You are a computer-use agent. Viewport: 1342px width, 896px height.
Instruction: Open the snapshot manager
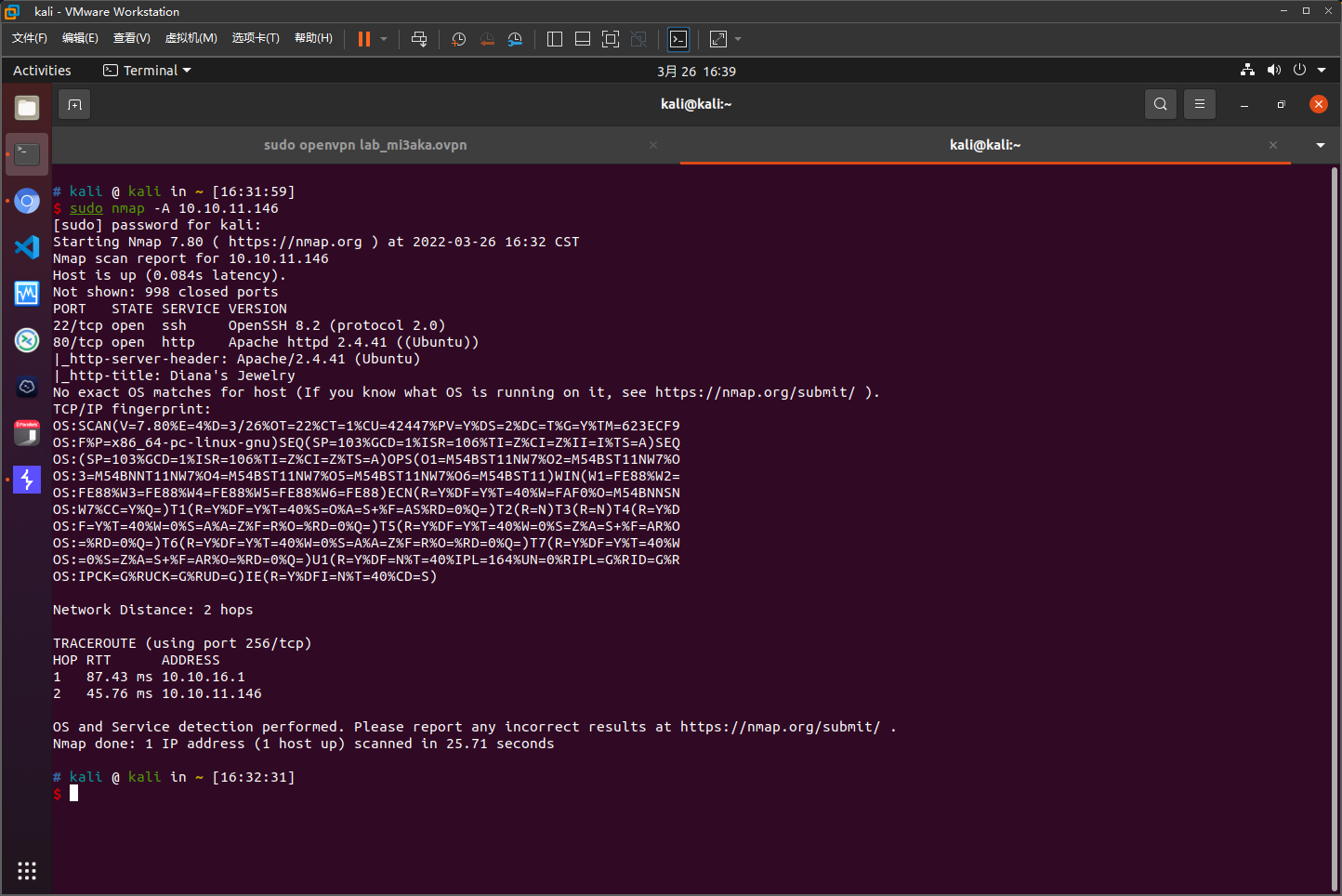pyautogui.click(x=515, y=39)
